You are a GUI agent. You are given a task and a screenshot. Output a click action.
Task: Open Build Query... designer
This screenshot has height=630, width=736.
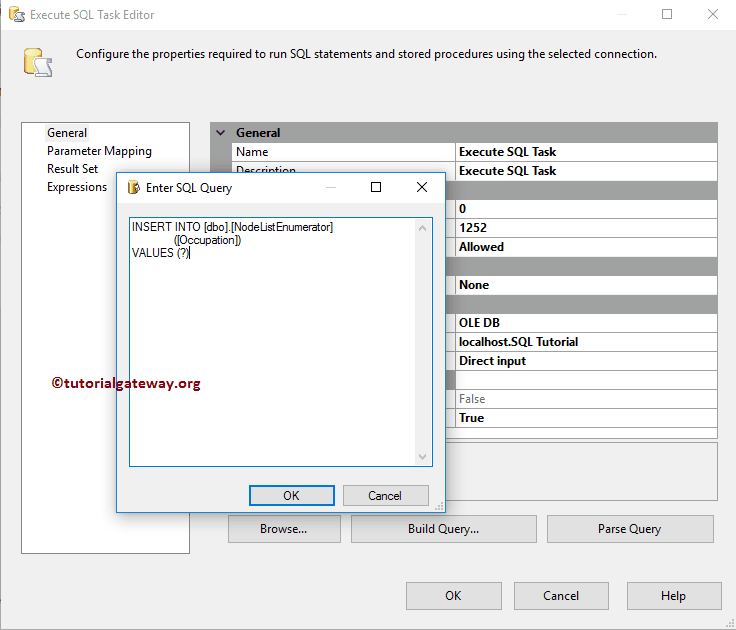coord(444,529)
